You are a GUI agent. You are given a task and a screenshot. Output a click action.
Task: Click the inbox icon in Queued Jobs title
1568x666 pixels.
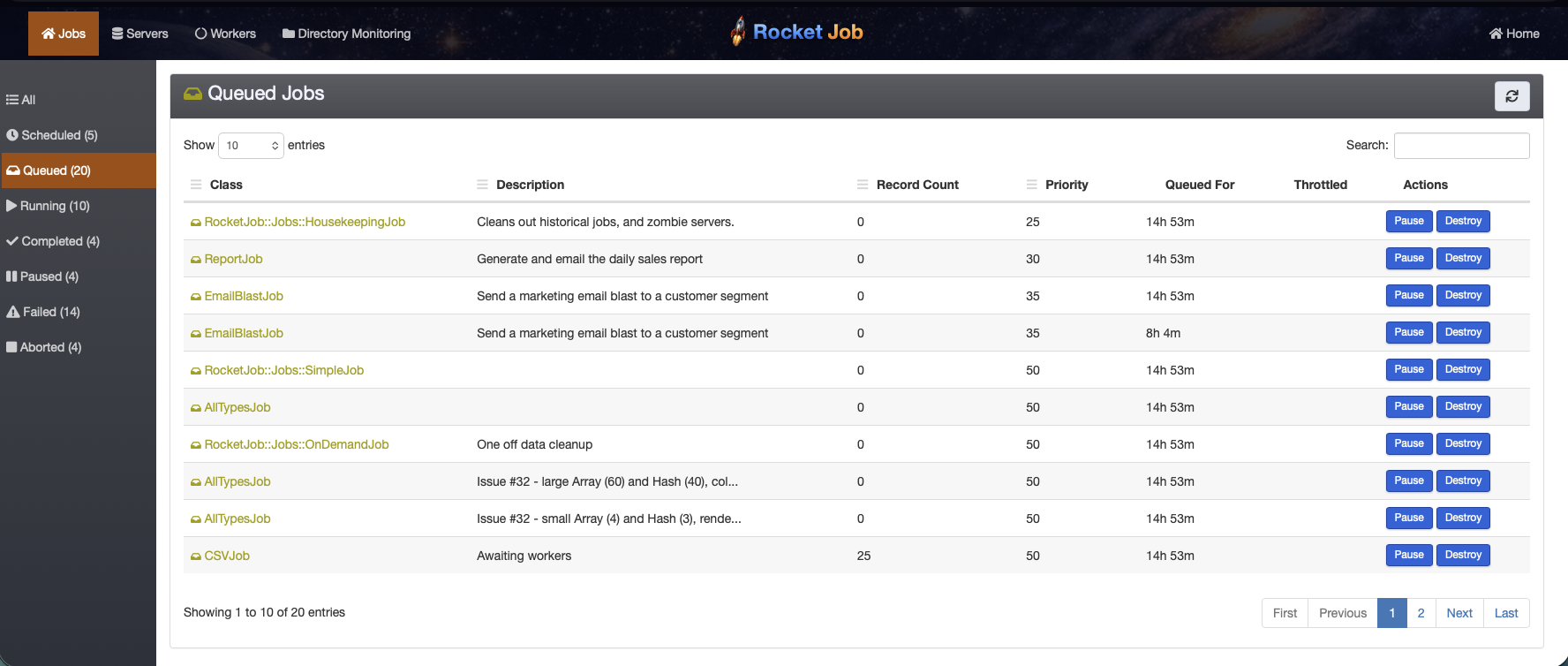pos(192,94)
